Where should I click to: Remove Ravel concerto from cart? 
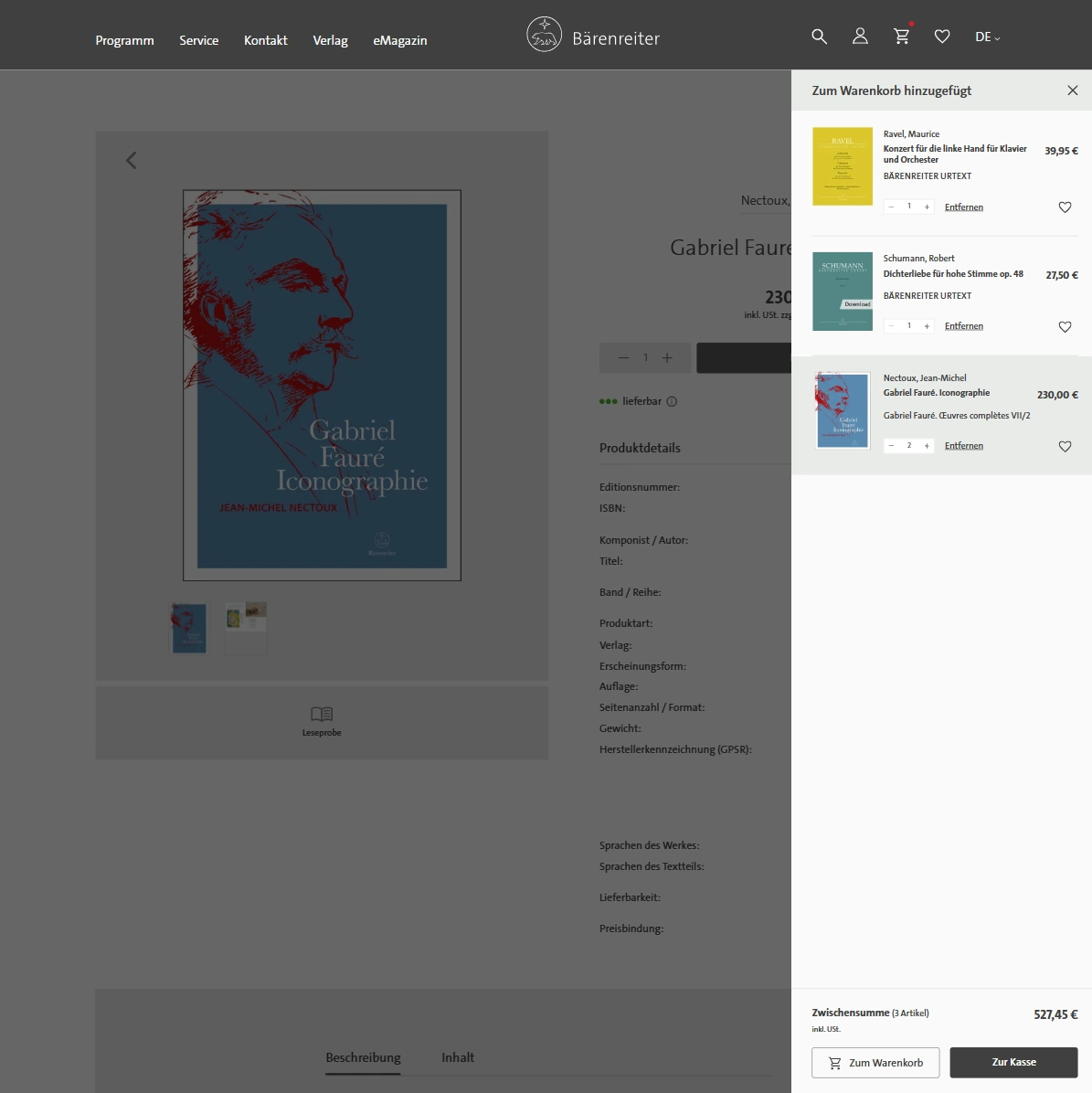point(964,207)
